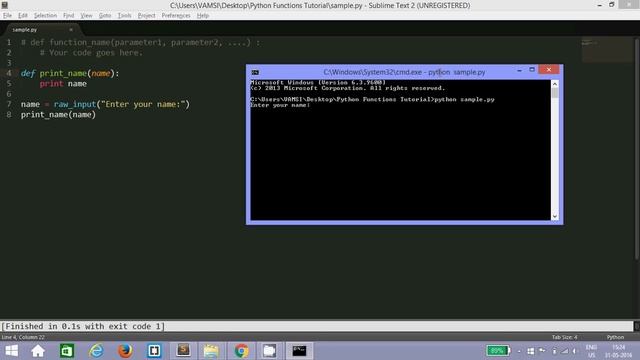Click the ENG US language indicator
Viewport: 640px width, 360px height.
coord(591,351)
